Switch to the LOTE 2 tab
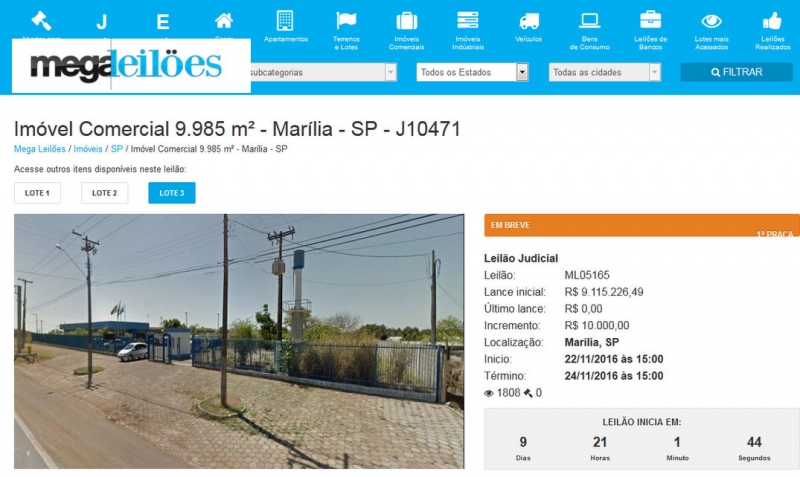The image size is (800, 477). tap(104, 193)
